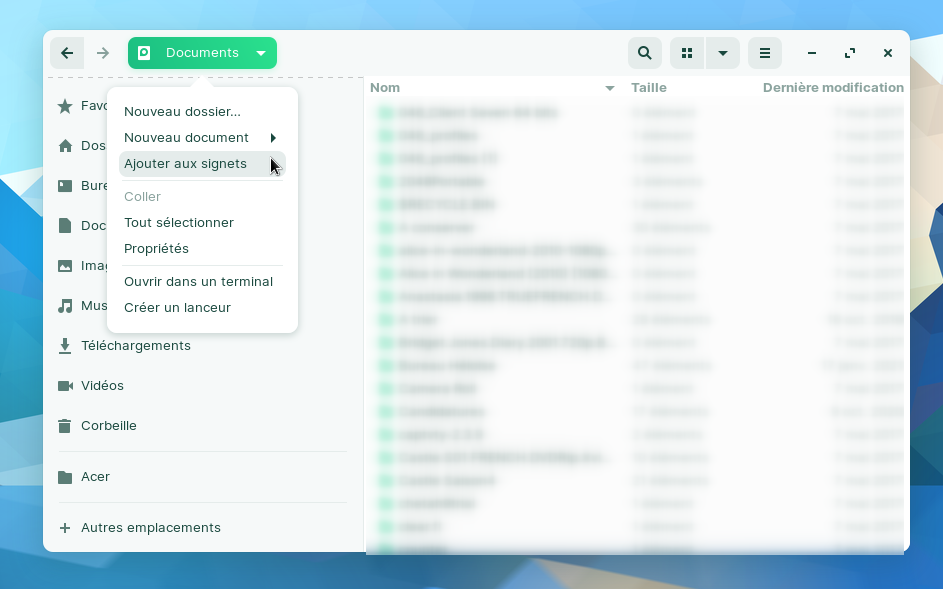Choose Tout sélectionner in the menu
This screenshot has width=943, height=589.
coord(179,223)
